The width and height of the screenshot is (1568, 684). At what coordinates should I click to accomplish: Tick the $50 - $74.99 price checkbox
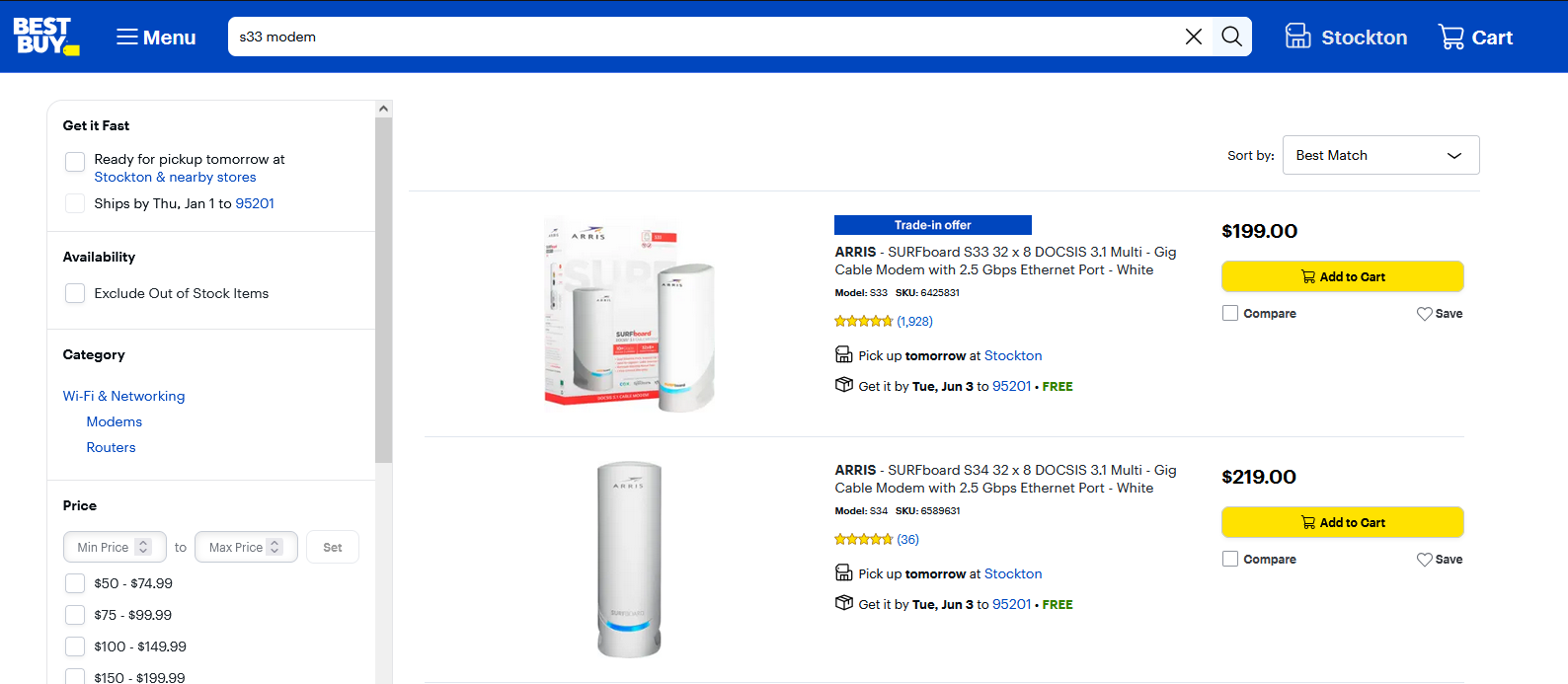click(x=75, y=583)
